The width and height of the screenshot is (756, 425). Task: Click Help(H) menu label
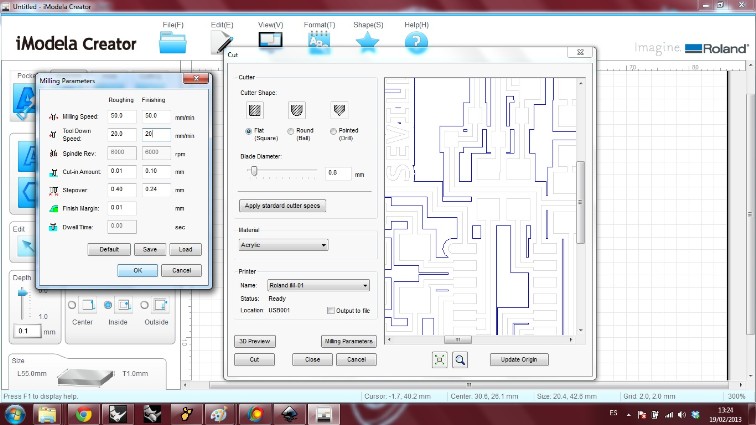pos(417,25)
